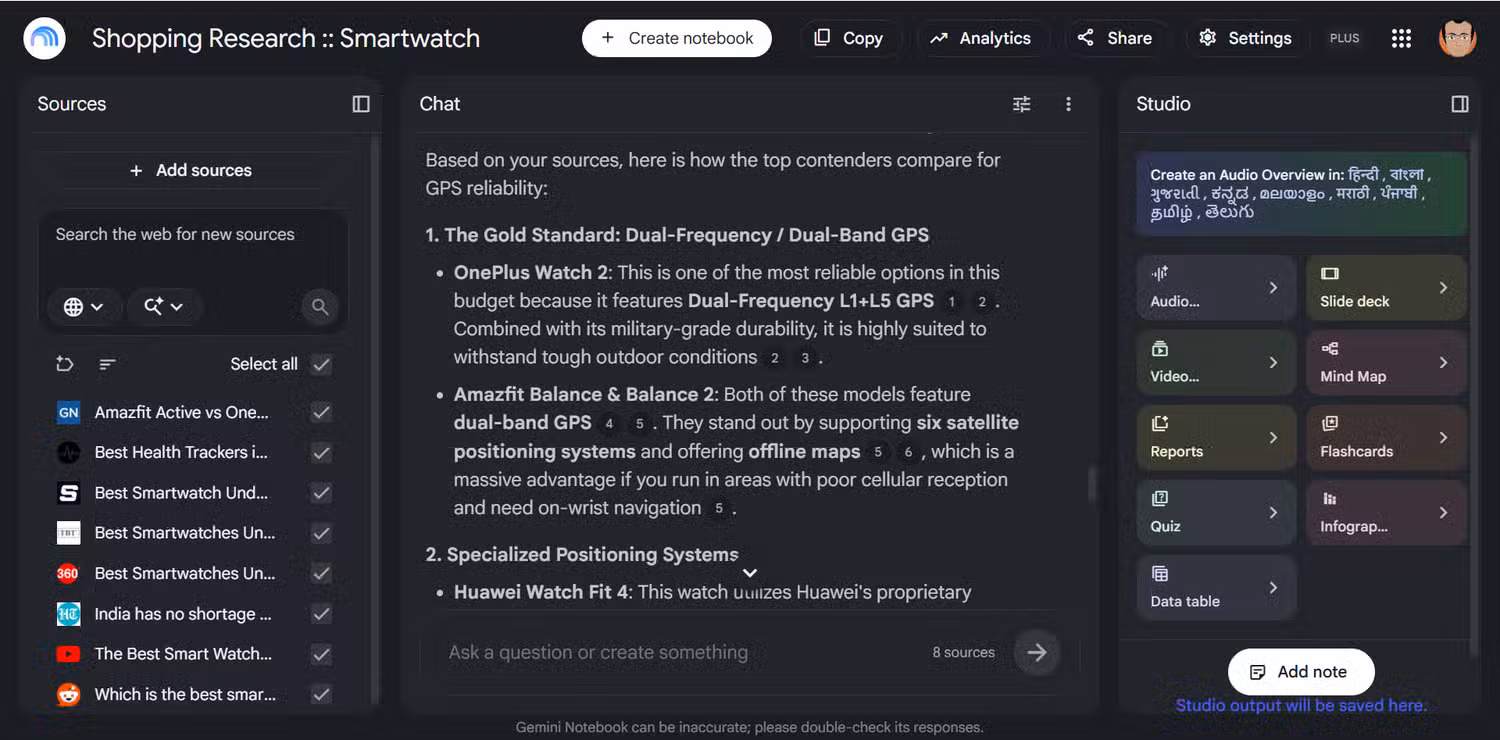1500x740 pixels.
Task: Click the send arrow button
Action: click(x=1036, y=652)
